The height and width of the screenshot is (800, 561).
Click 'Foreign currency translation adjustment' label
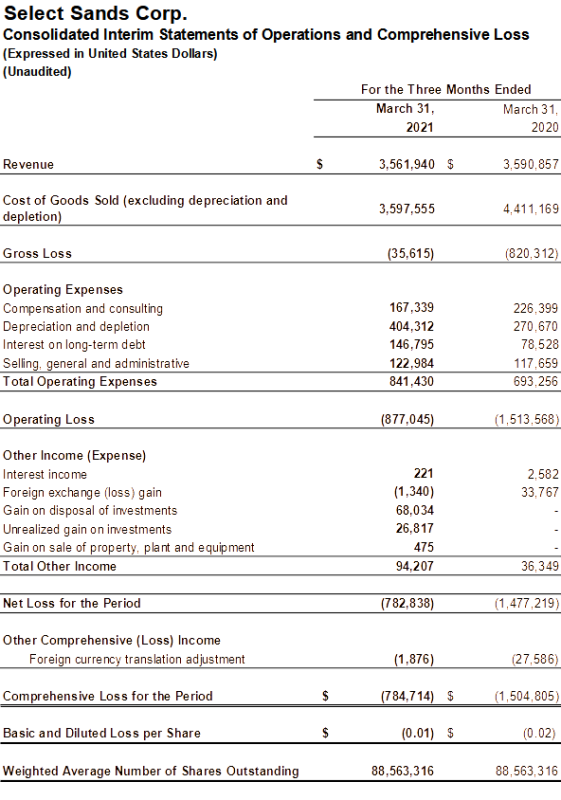[x=137, y=659]
